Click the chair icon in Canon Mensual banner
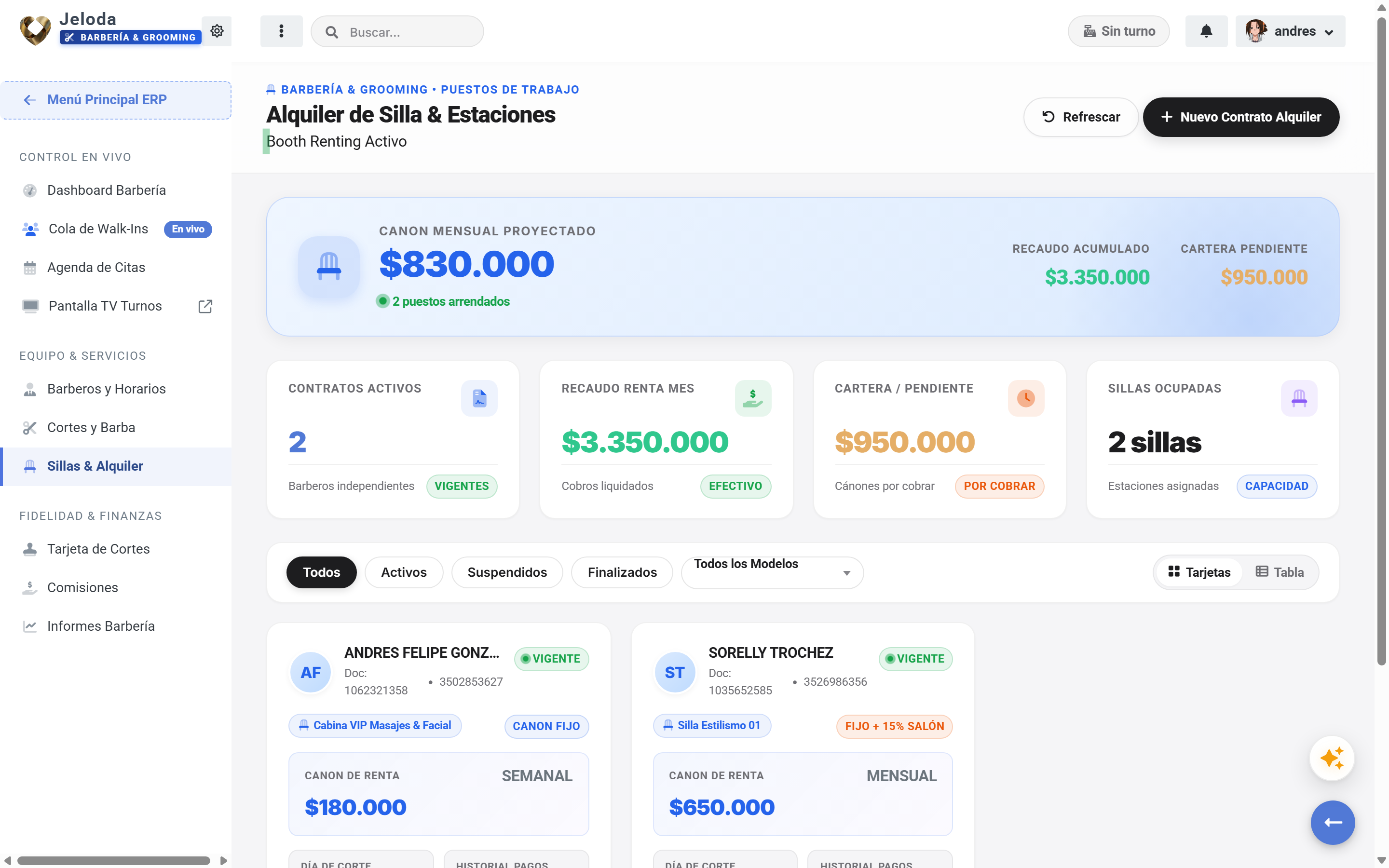Viewport: 1389px width, 868px height. click(329, 266)
